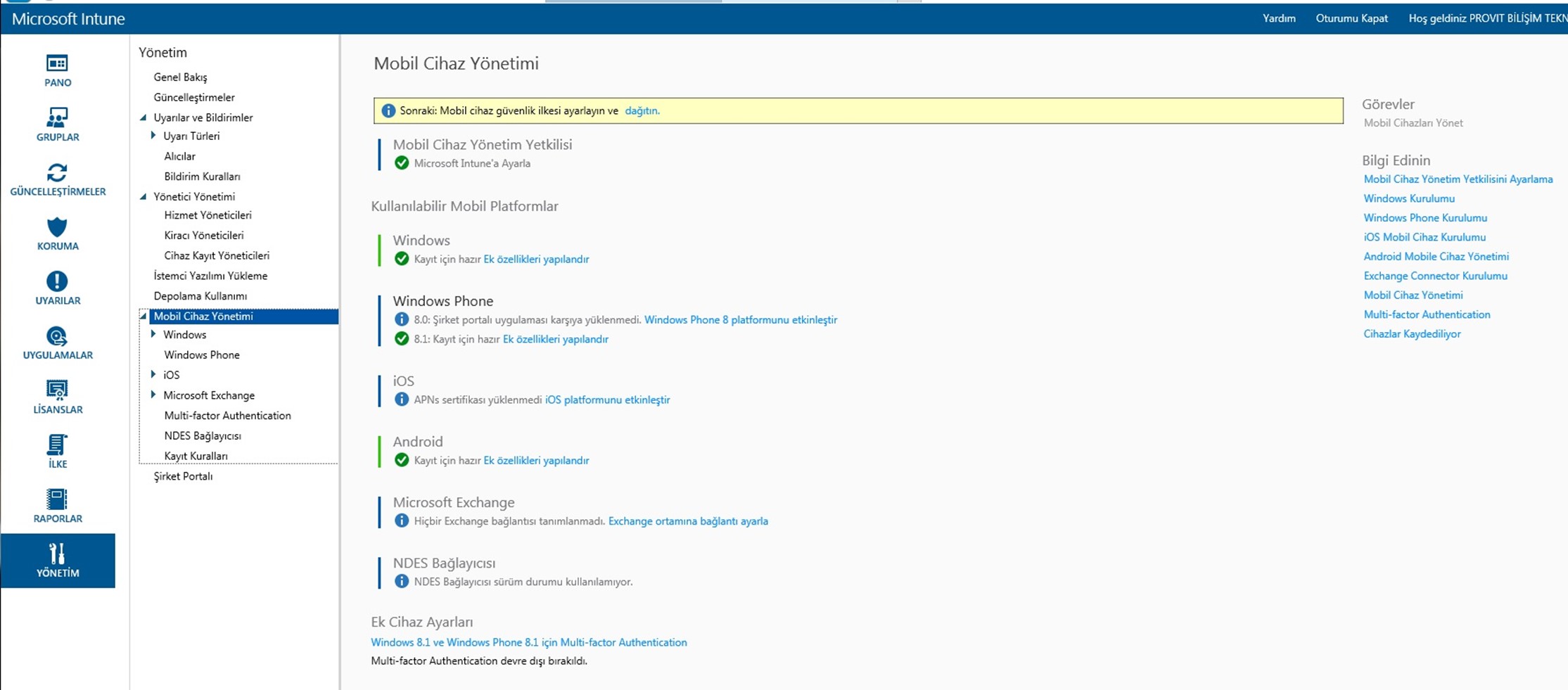This screenshot has width=1568, height=690.
Task: Click green check icon under Windows platform
Action: coord(402,259)
